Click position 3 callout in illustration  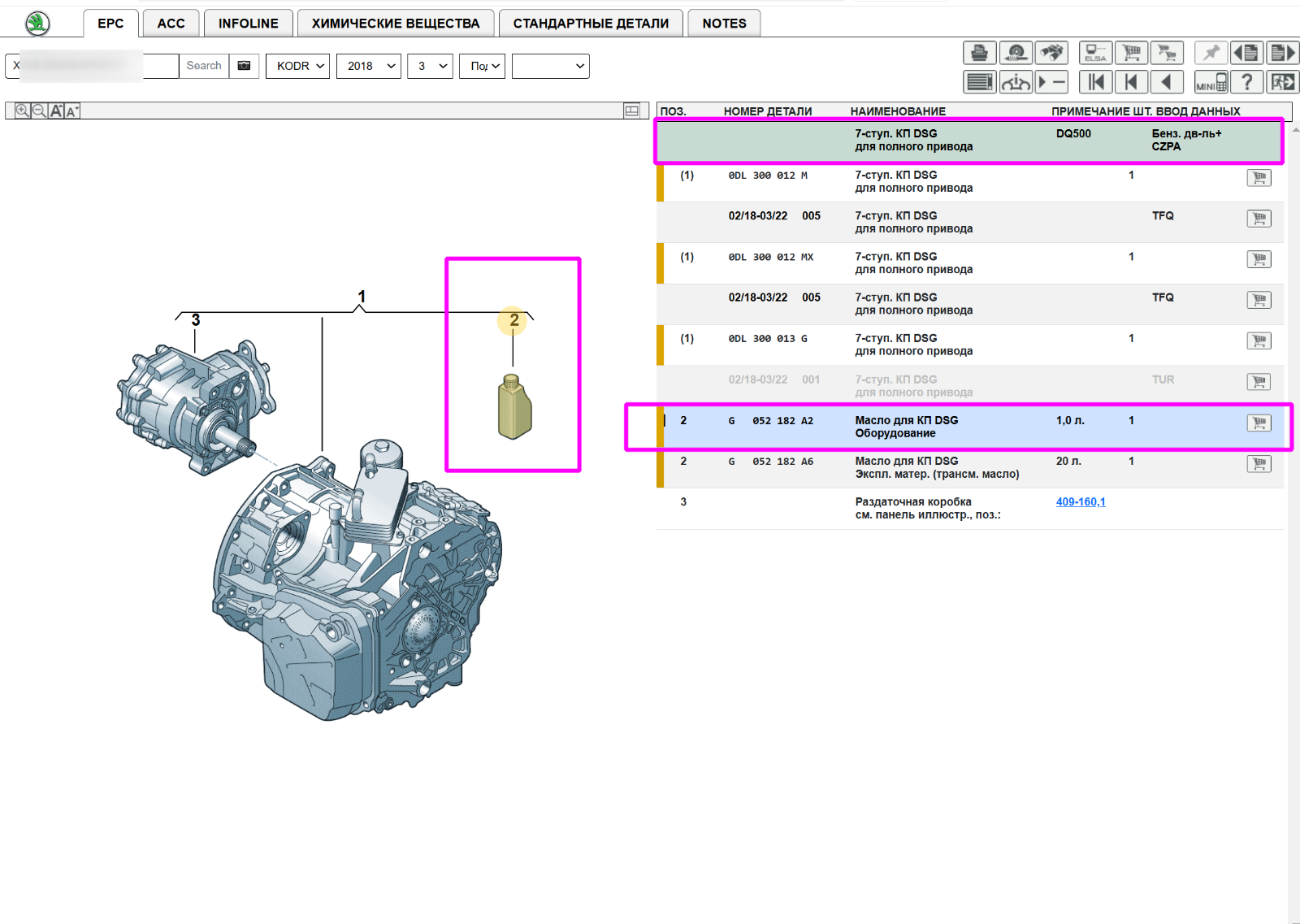tap(196, 320)
